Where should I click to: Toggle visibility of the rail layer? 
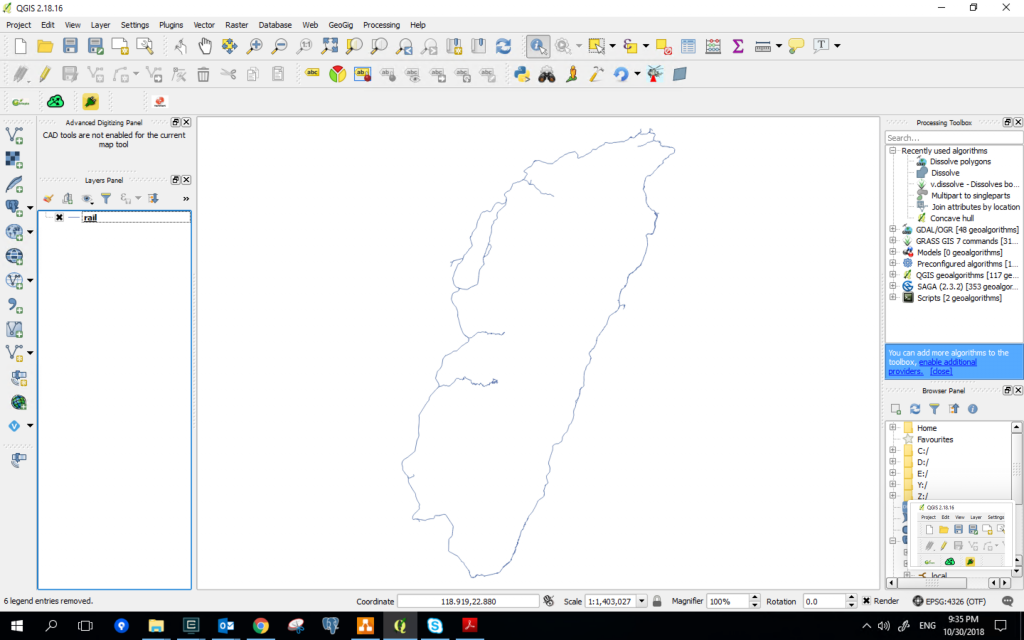pyautogui.click(x=59, y=217)
